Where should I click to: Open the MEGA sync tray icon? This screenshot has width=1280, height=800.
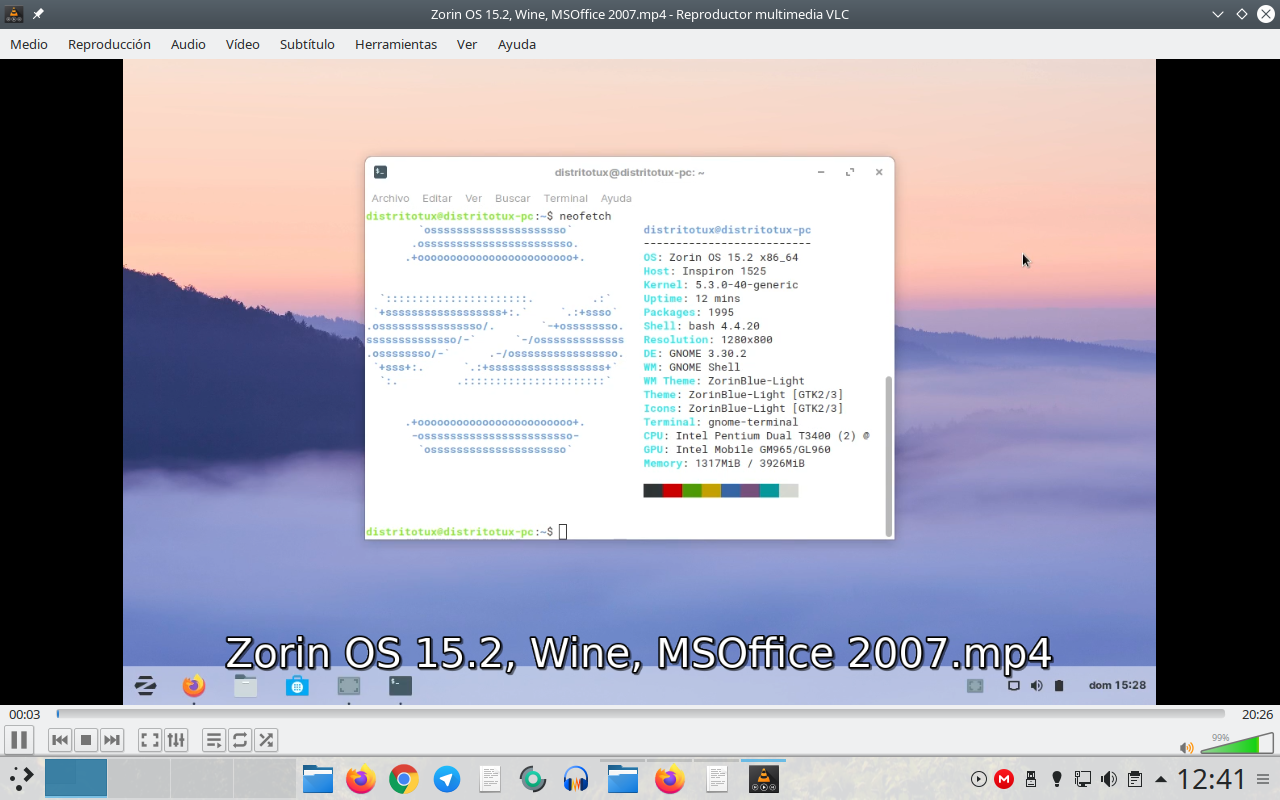pos(1004,779)
